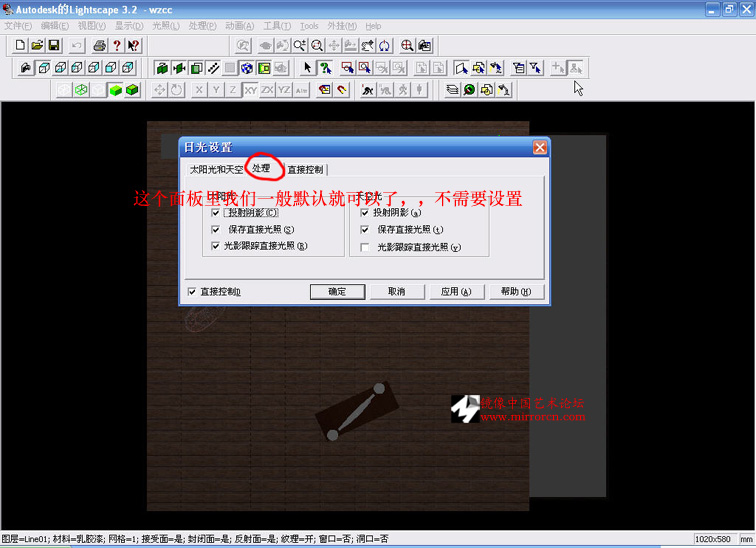Toggle the XY plane constraint button
Screen dimensions: 756x548
250,90
